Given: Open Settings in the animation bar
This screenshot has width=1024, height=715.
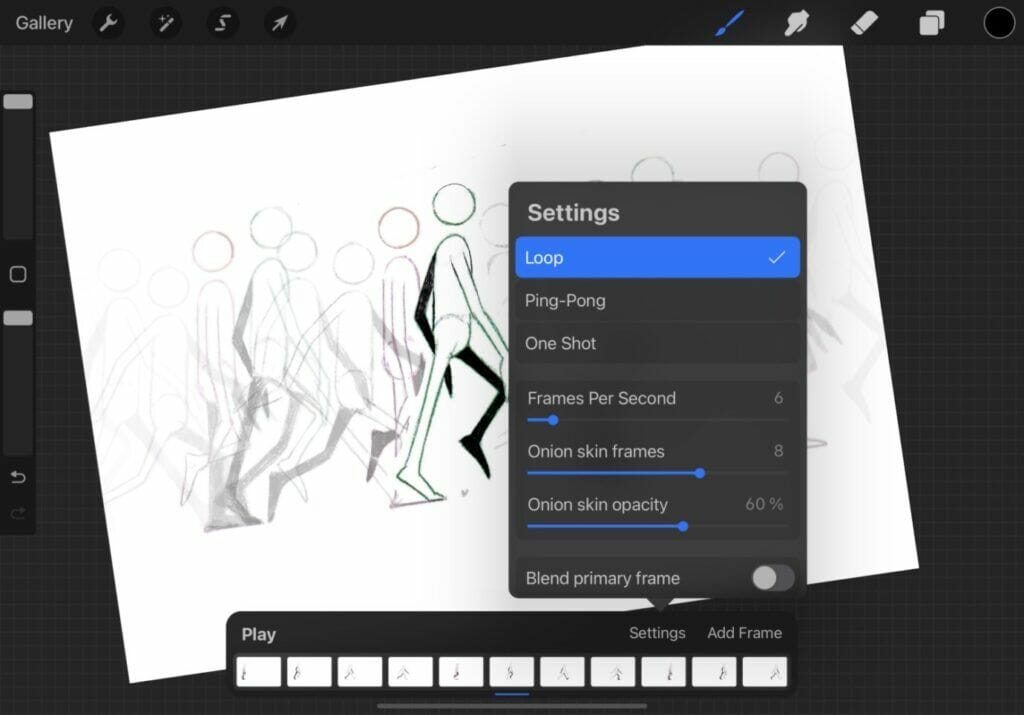Looking at the screenshot, I should click(657, 633).
